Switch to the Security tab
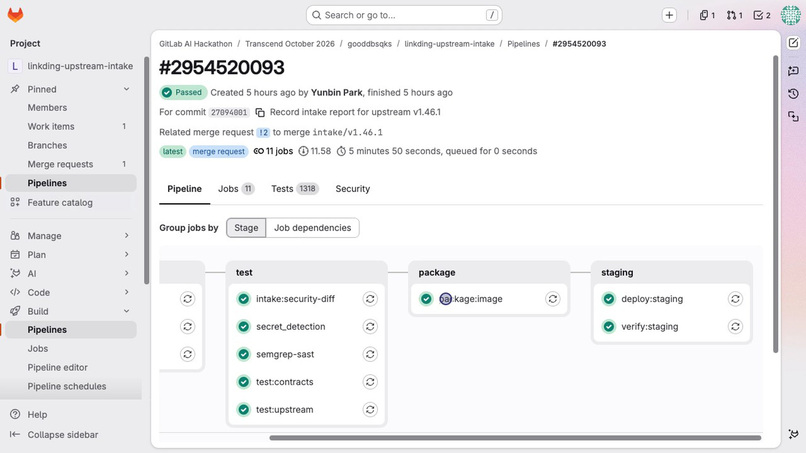 click(x=353, y=189)
